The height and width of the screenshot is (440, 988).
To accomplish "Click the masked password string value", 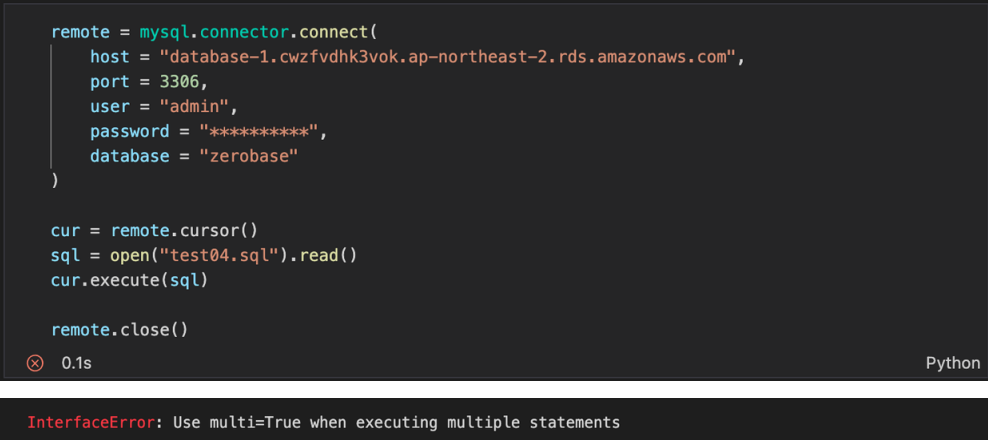I will click(259, 131).
